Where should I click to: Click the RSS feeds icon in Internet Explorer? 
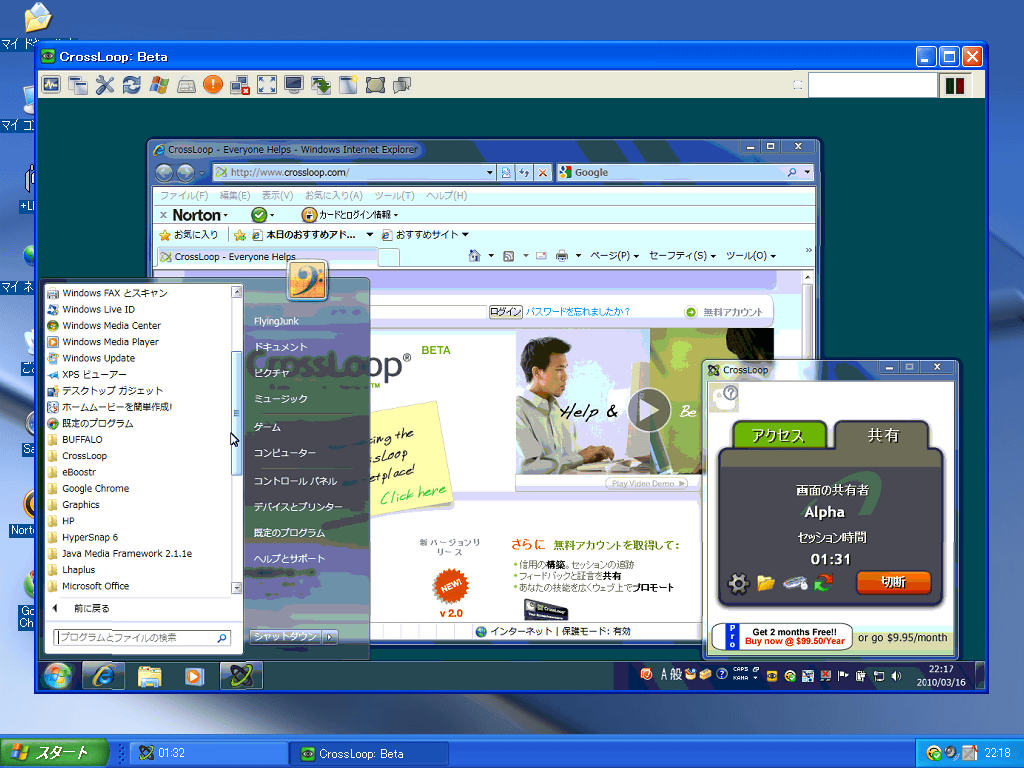click(509, 256)
